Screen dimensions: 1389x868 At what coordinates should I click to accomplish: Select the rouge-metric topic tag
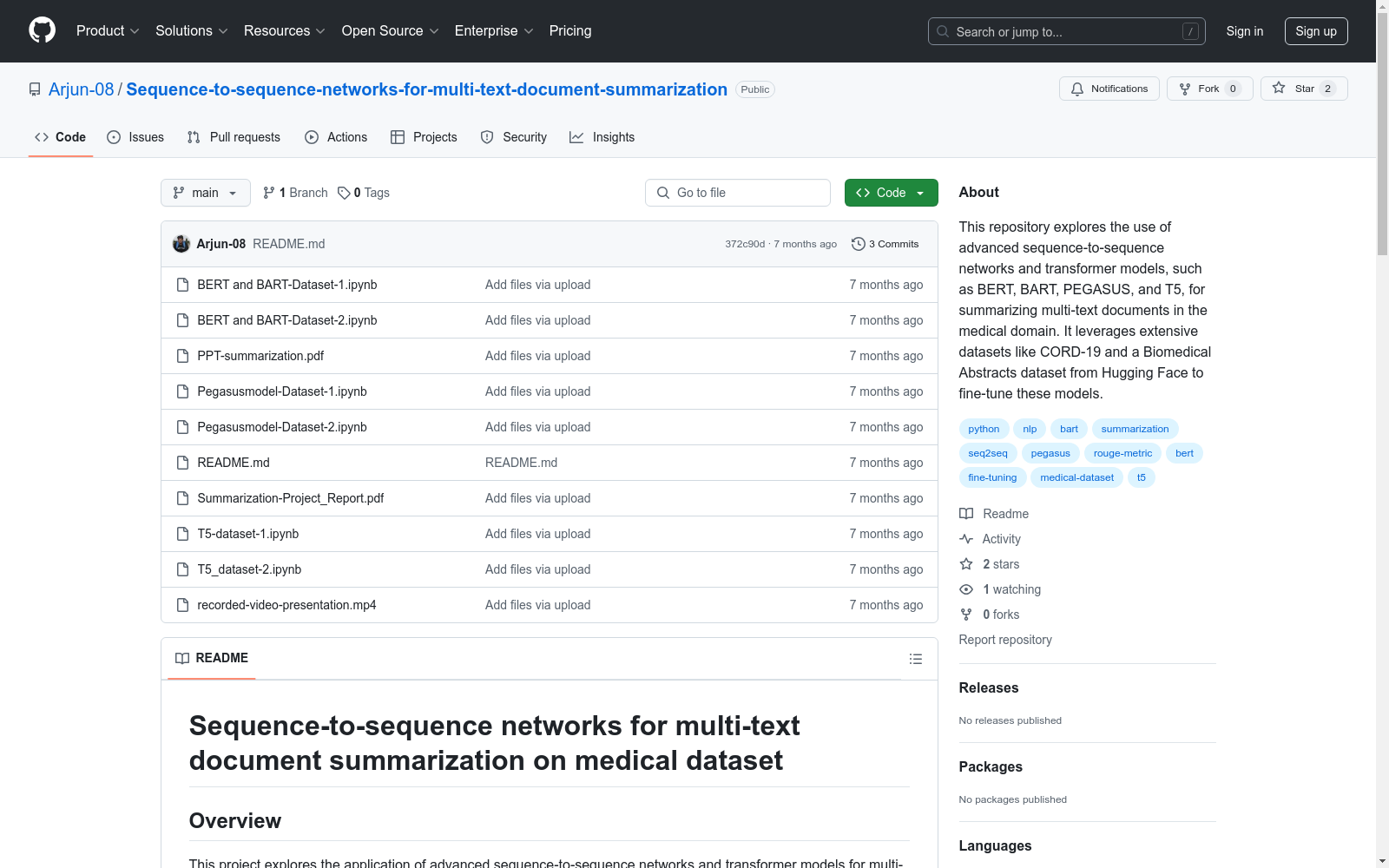pos(1122,453)
